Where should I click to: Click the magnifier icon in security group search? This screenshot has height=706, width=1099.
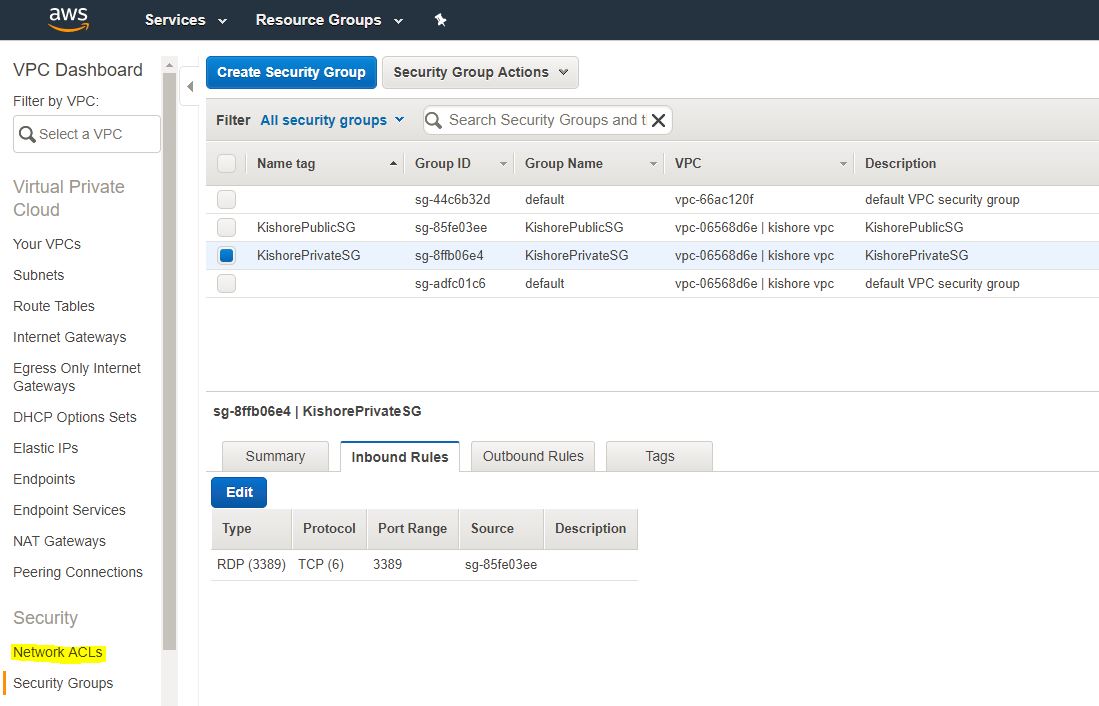click(x=434, y=120)
